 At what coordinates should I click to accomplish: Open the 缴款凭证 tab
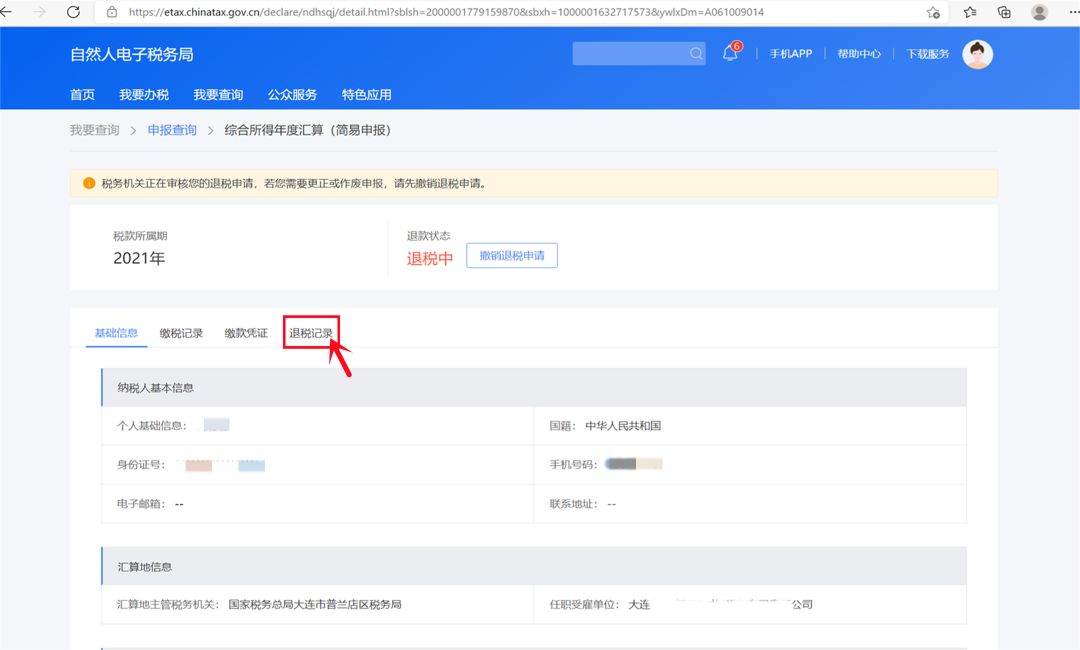245,332
